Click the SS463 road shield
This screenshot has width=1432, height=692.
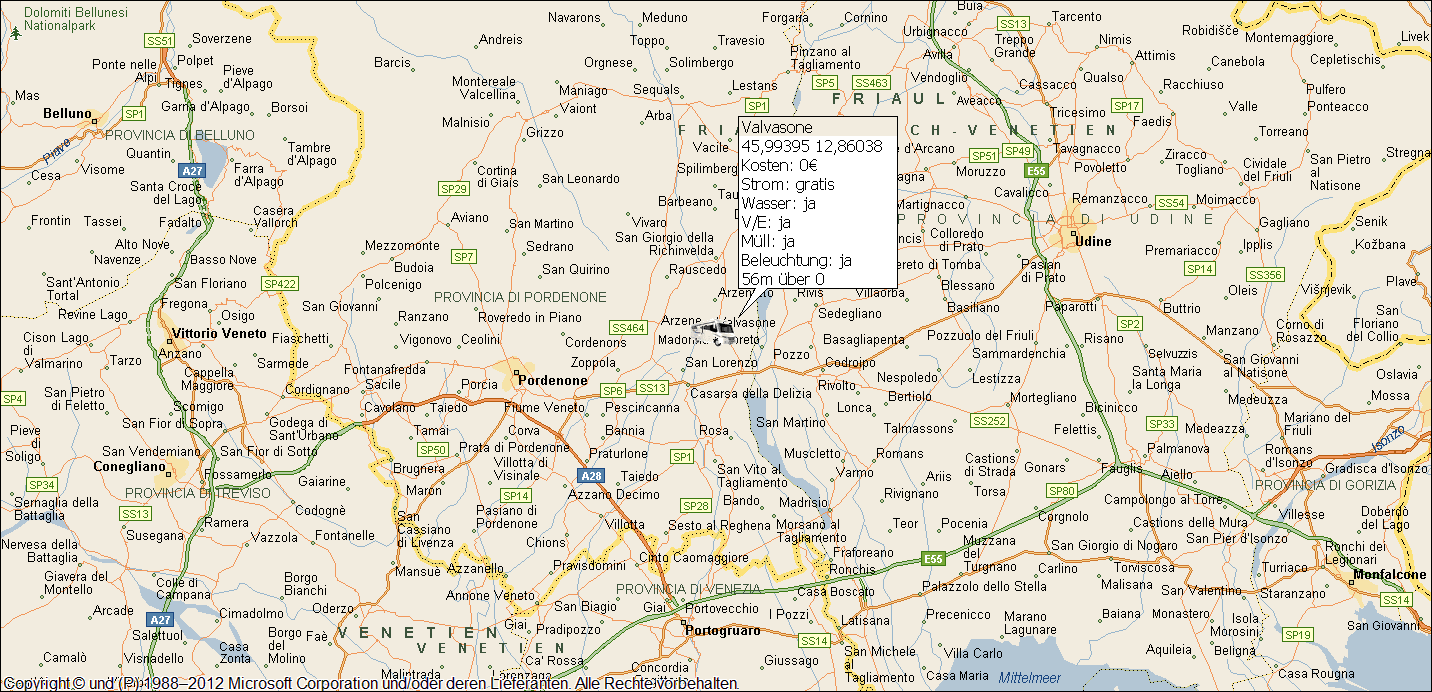[x=871, y=82]
